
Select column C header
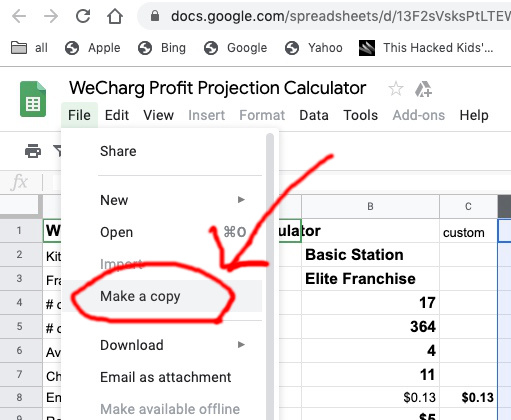click(468, 206)
